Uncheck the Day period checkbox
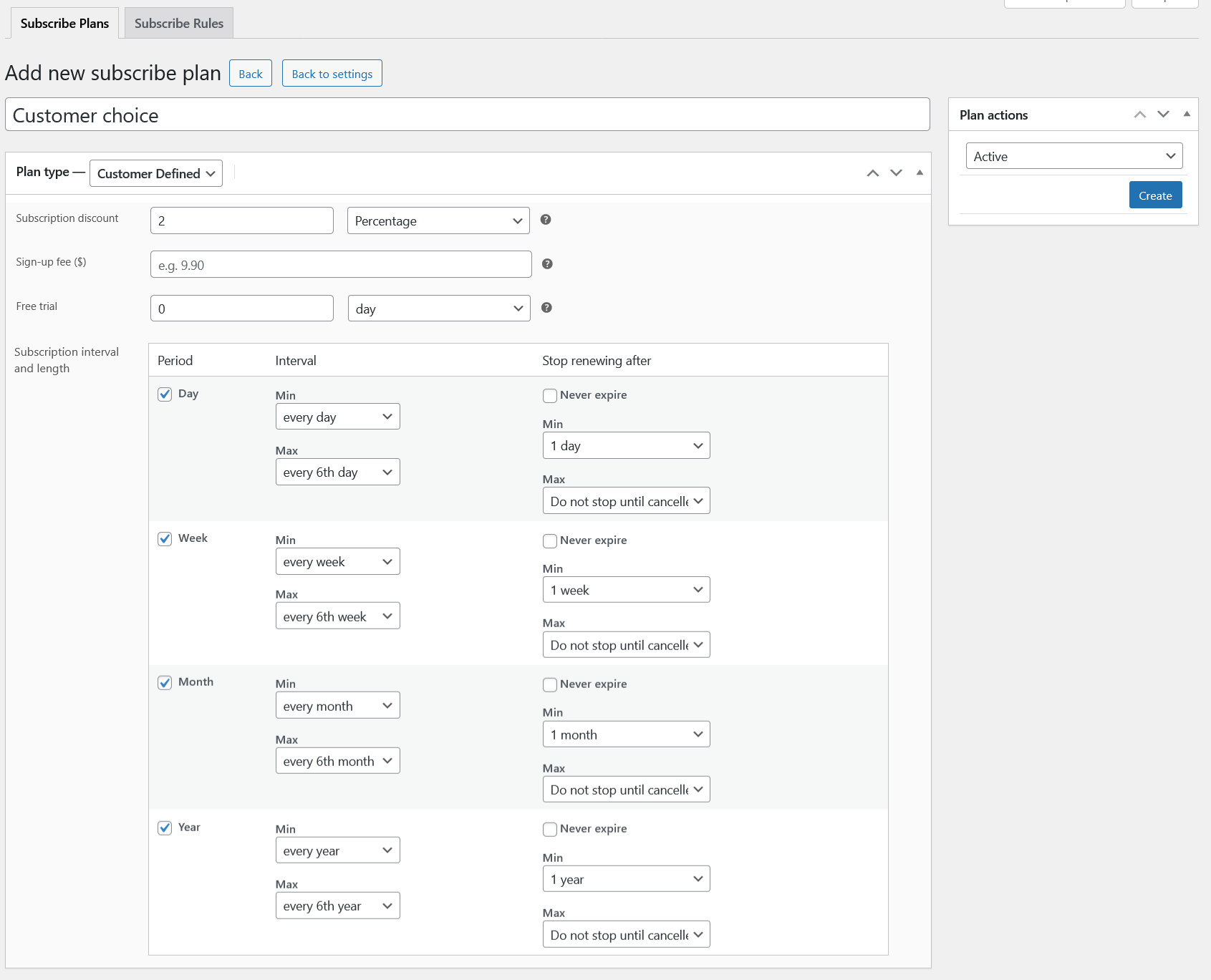The width and height of the screenshot is (1211, 980). [x=165, y=394]
